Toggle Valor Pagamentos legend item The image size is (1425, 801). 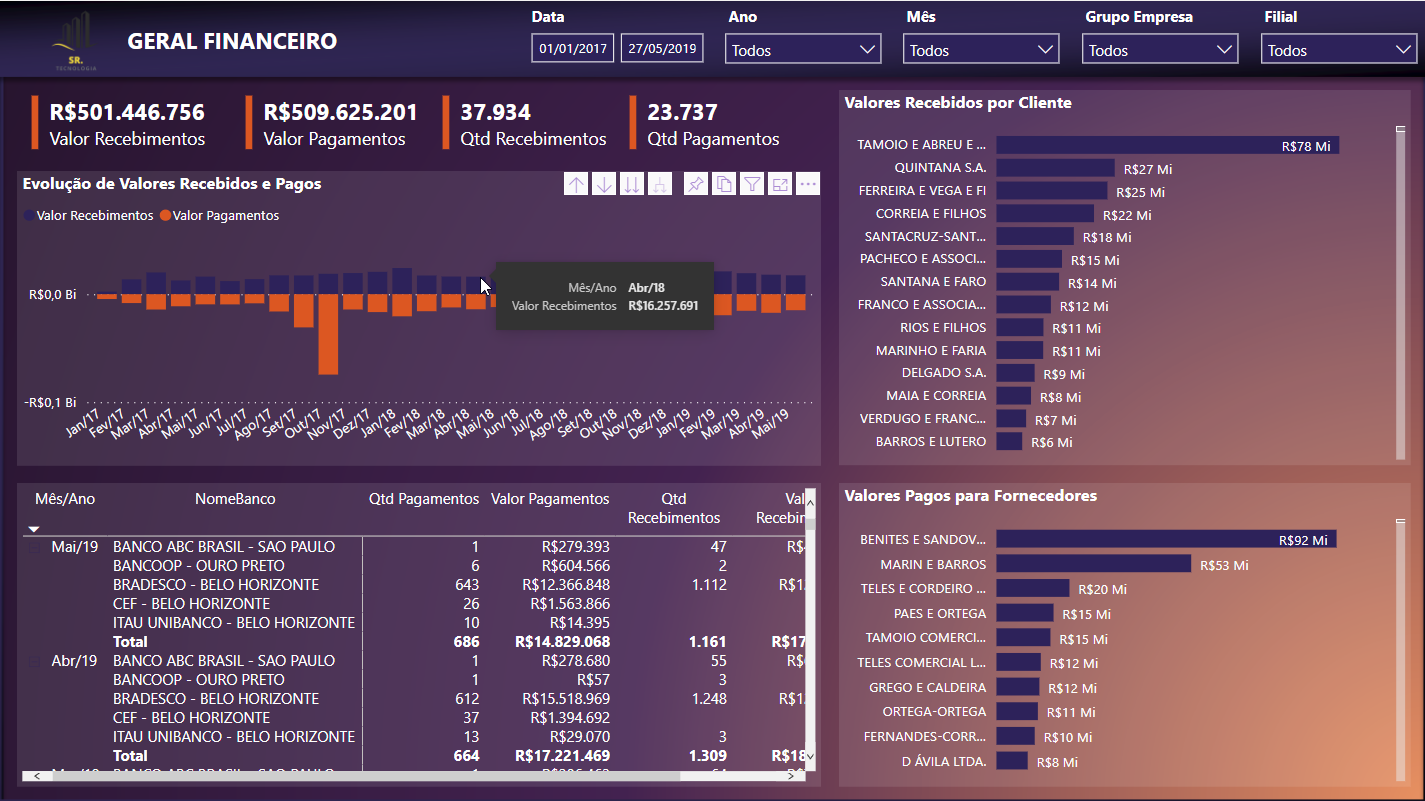coord(219,215)
